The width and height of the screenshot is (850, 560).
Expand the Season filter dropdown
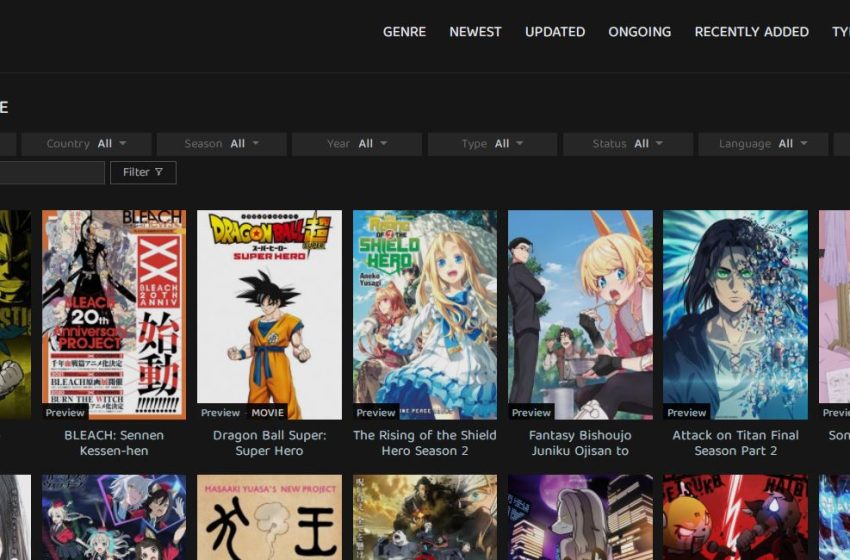[221, 144]
